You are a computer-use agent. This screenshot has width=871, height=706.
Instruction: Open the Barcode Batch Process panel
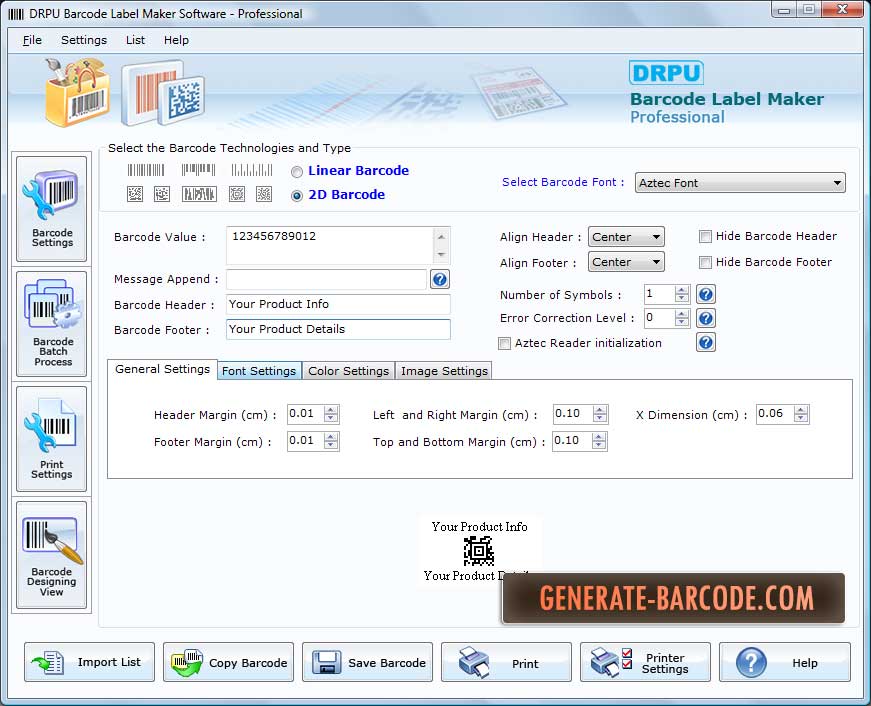(x=52, y=324)
